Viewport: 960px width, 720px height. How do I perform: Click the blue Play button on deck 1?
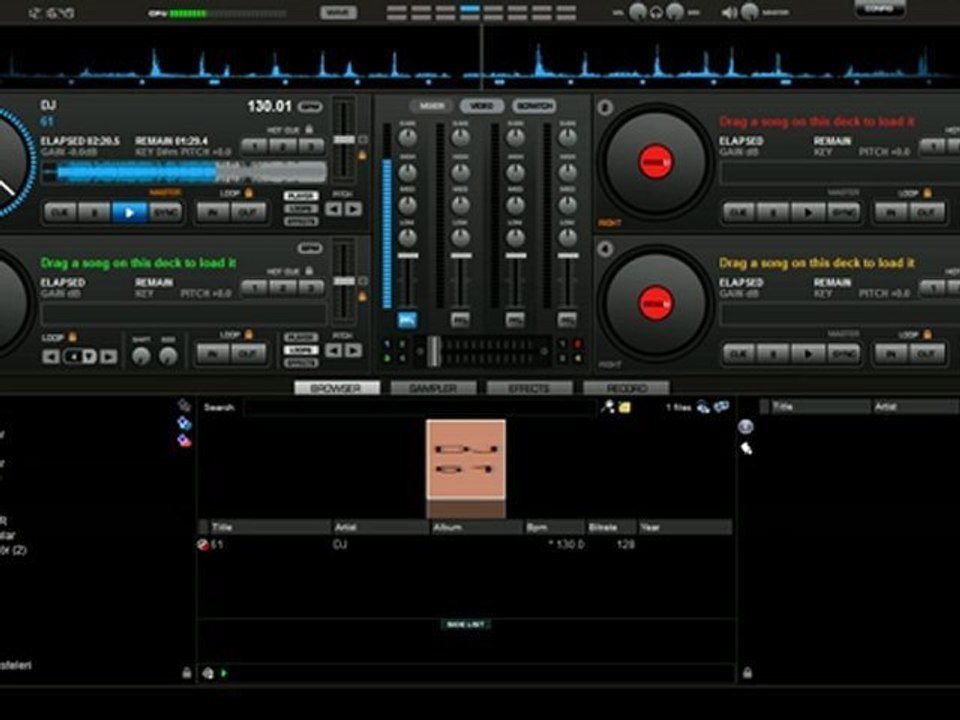[129, 212]
